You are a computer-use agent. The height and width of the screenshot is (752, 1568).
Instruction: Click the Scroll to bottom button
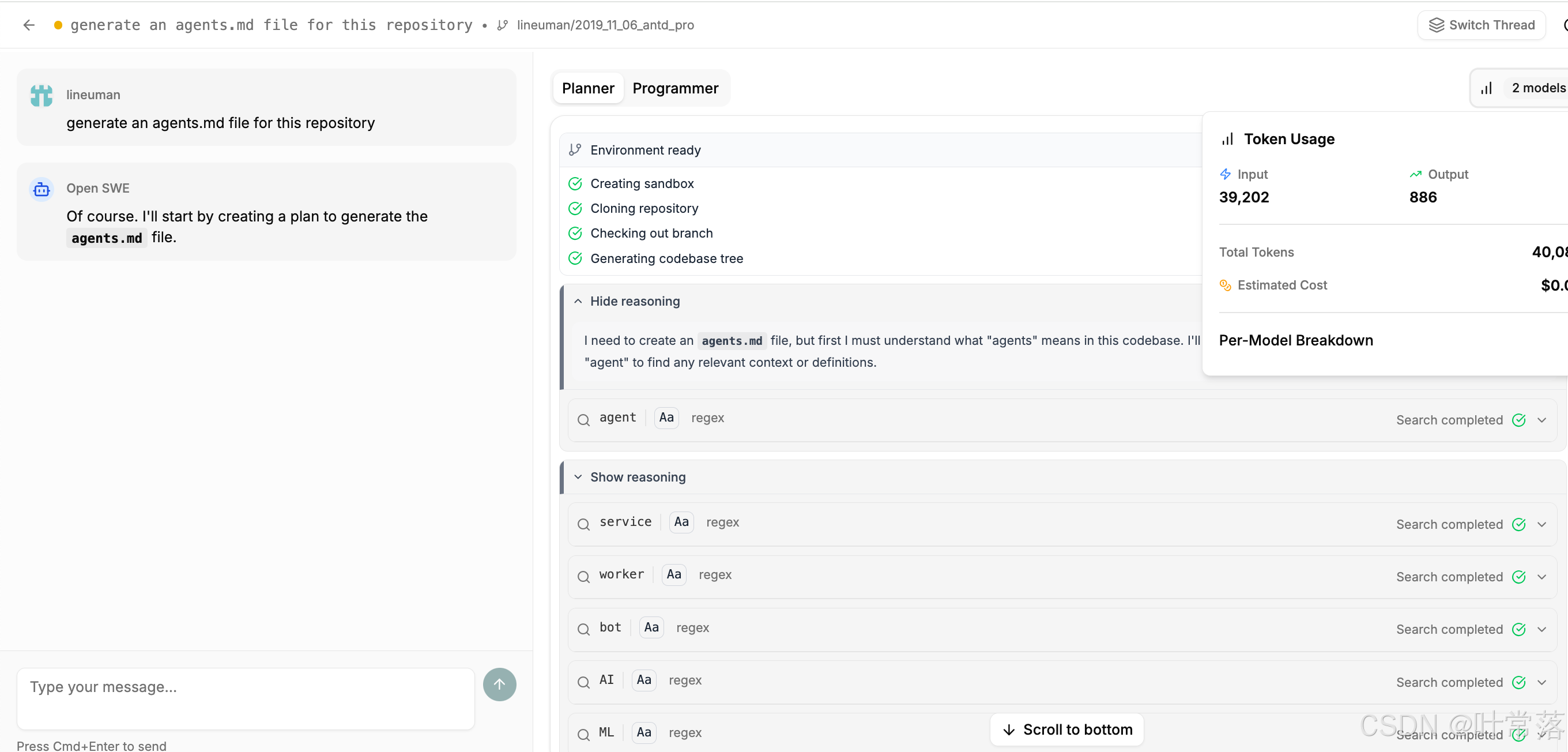click(x=1066, y=730)
